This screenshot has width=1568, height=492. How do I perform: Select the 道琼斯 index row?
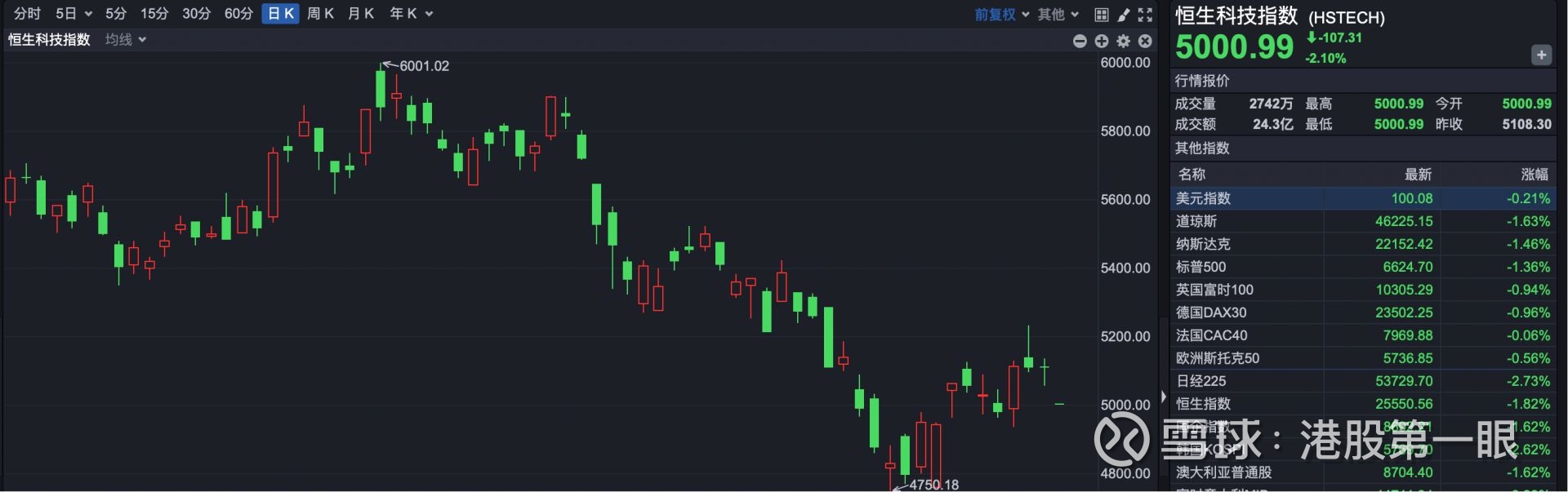tap(1363, 221)
